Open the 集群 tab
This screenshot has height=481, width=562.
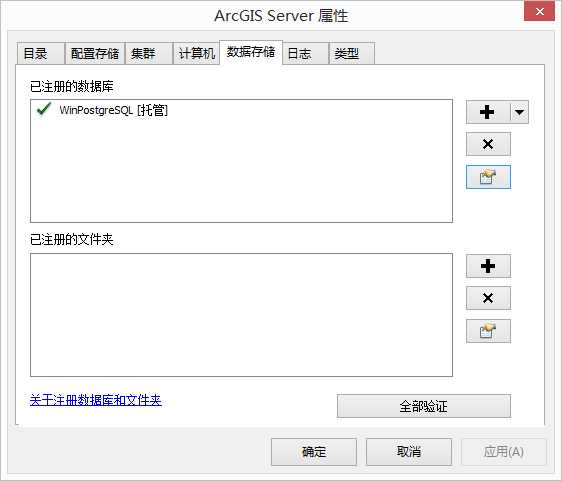click(149, 54)
